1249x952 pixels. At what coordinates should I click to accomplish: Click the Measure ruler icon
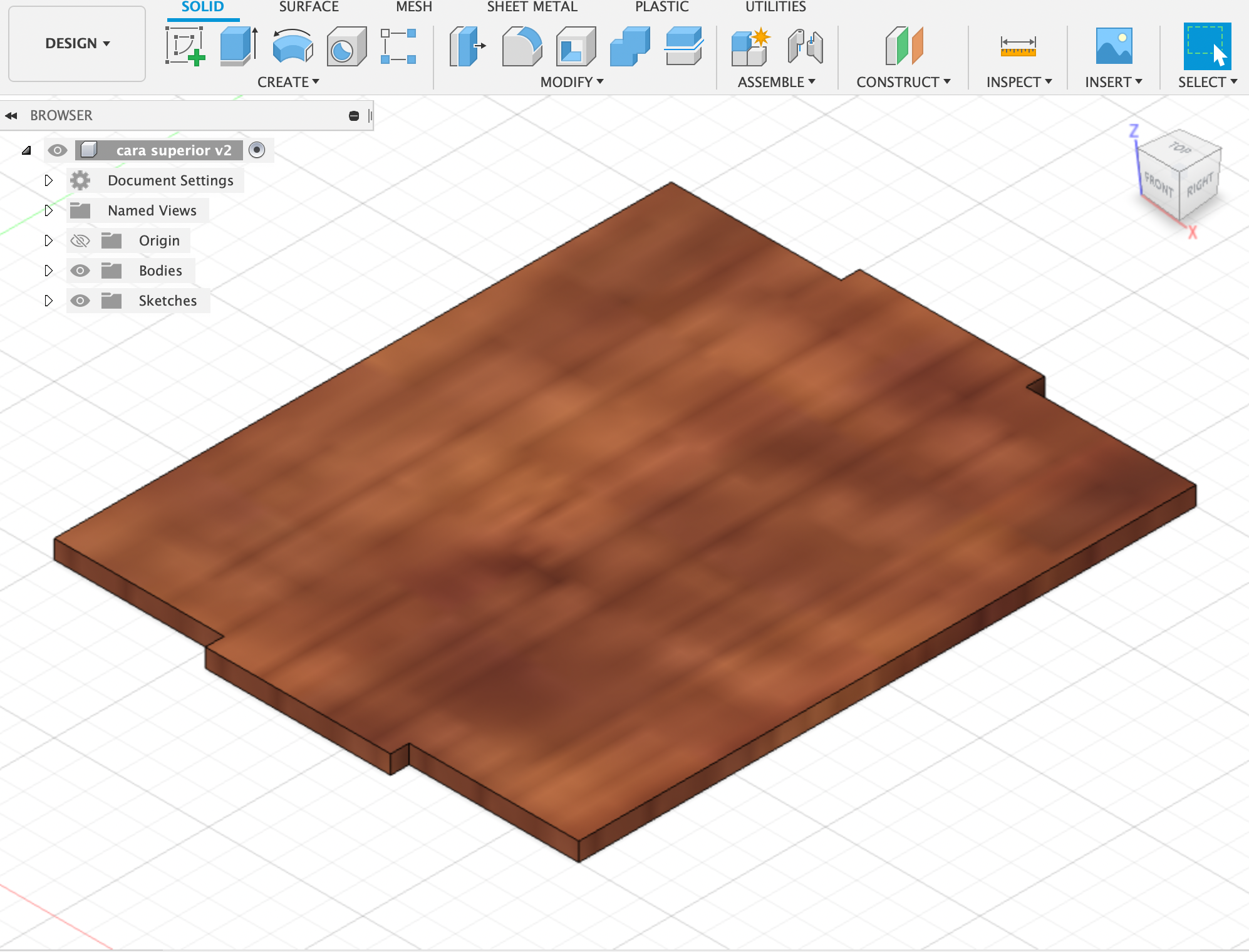pos(1018,46)
